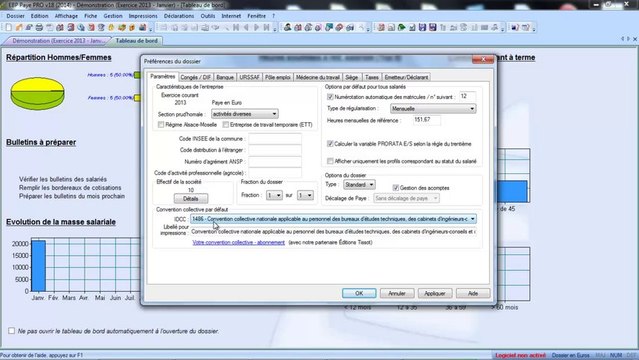Click the employee person icon in toolbar
The image size is (639, 360).
point(288,27)
